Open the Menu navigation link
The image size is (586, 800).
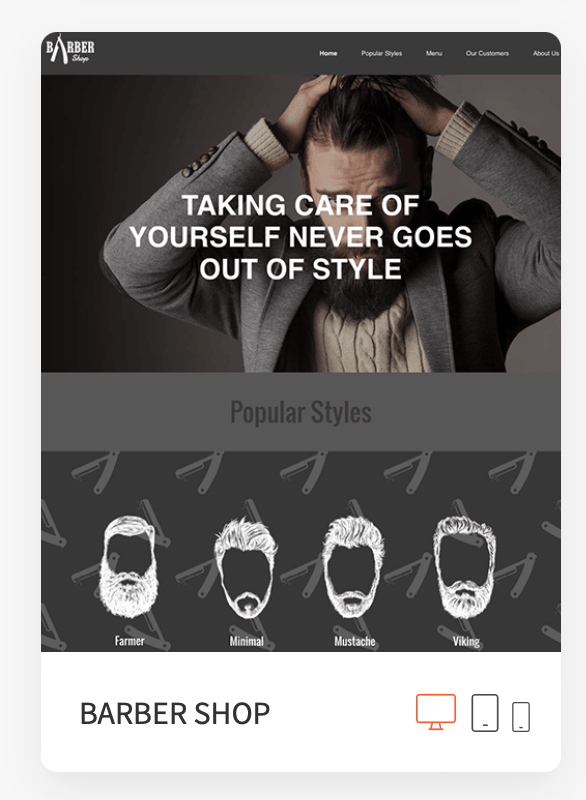434,53
